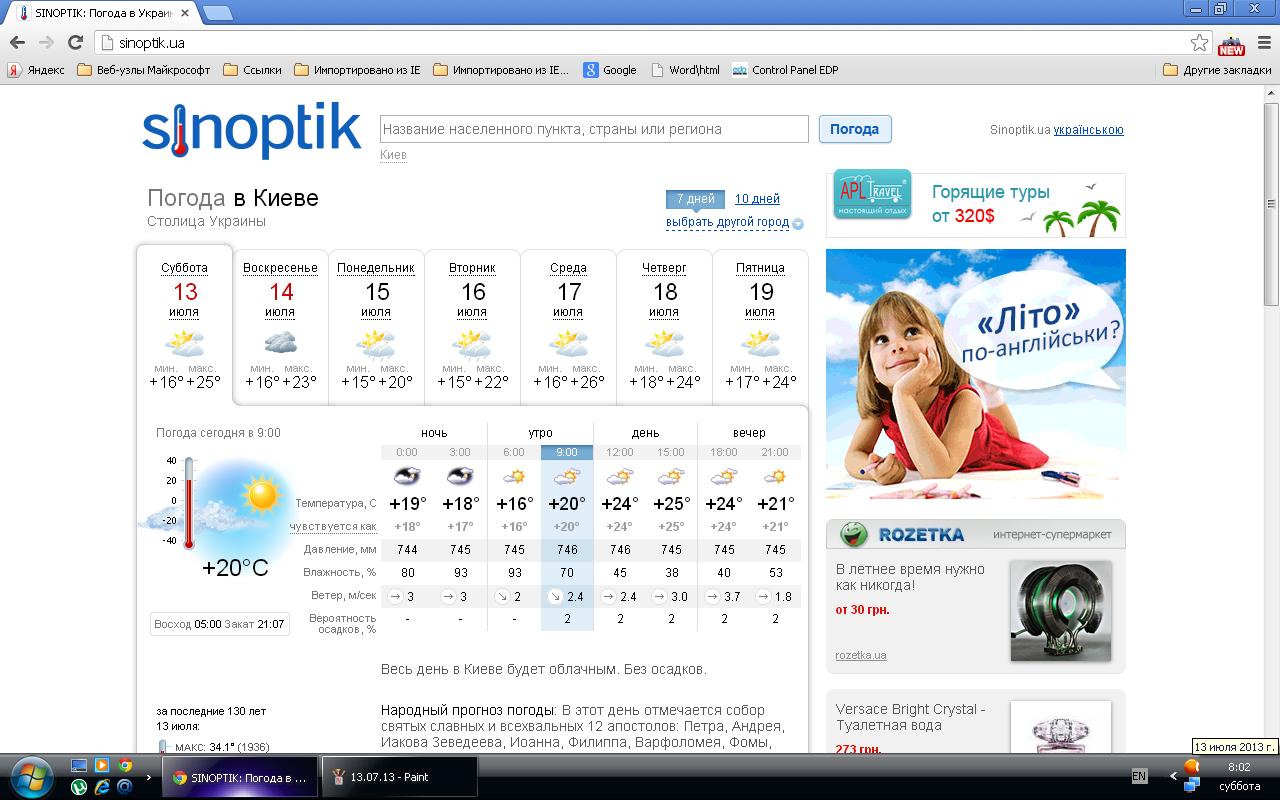
Task: Switch the EN language indicator
Action: (1139, 776)
